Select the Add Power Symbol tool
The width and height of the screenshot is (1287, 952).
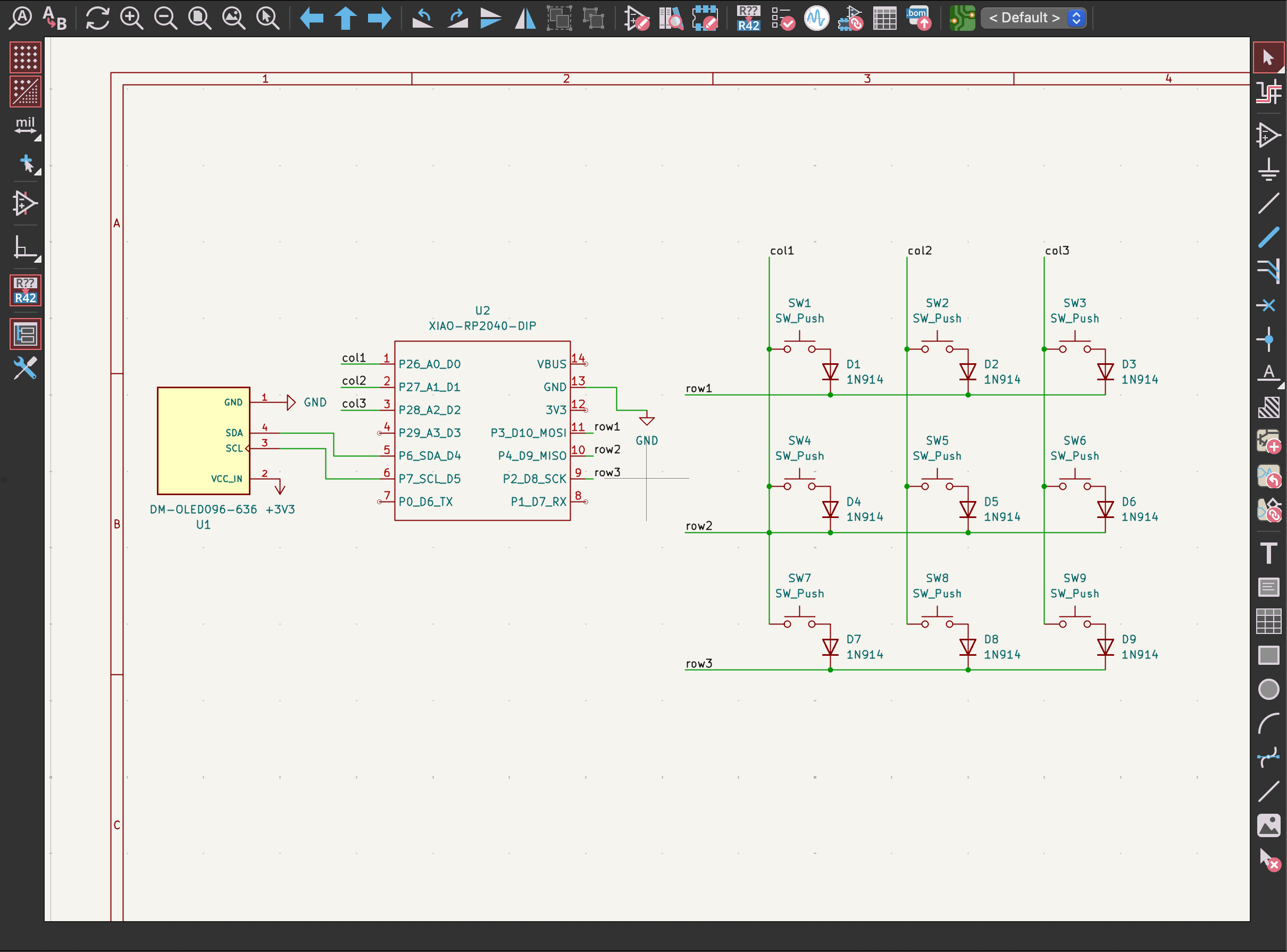point(1268,170)
